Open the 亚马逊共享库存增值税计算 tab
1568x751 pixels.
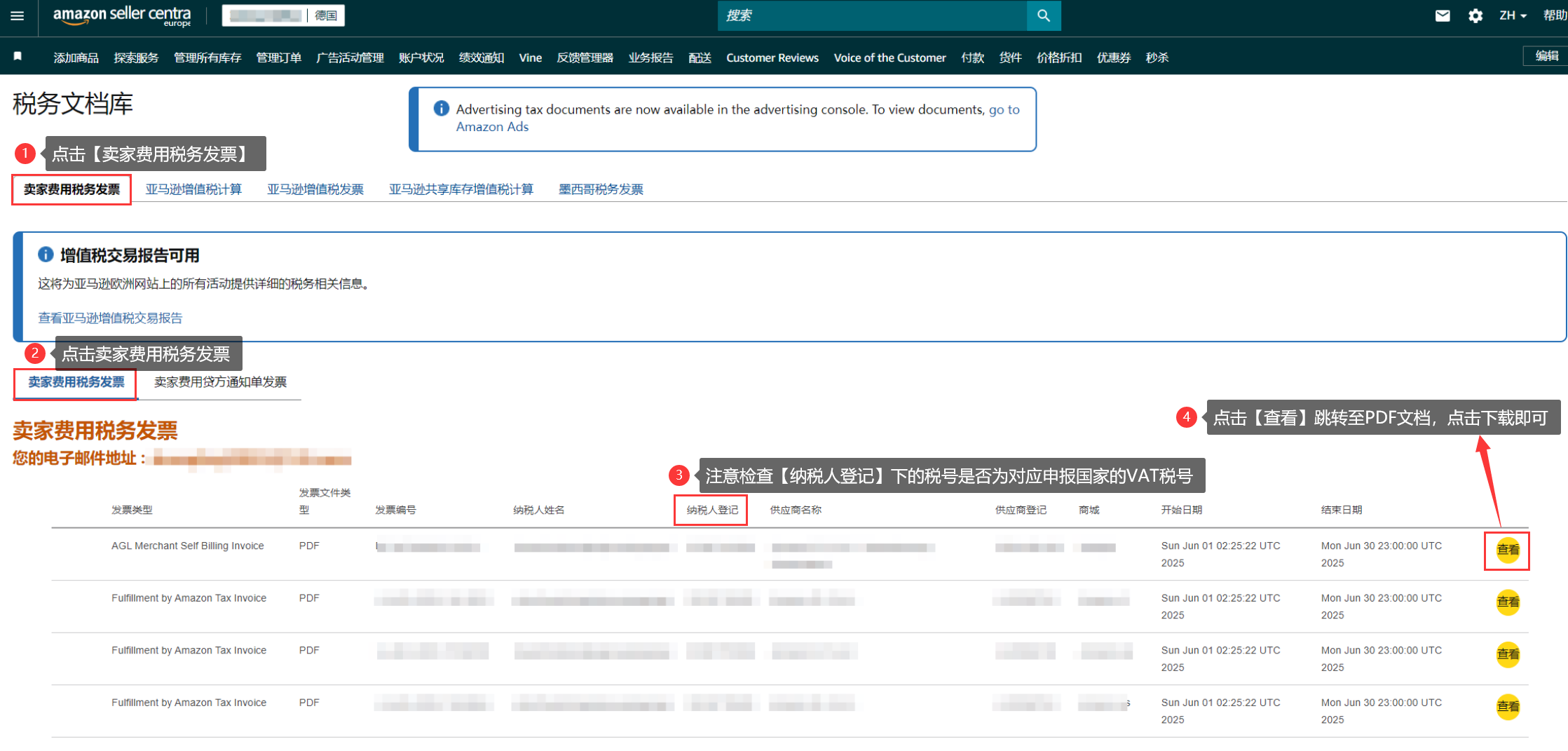(461, 189)
